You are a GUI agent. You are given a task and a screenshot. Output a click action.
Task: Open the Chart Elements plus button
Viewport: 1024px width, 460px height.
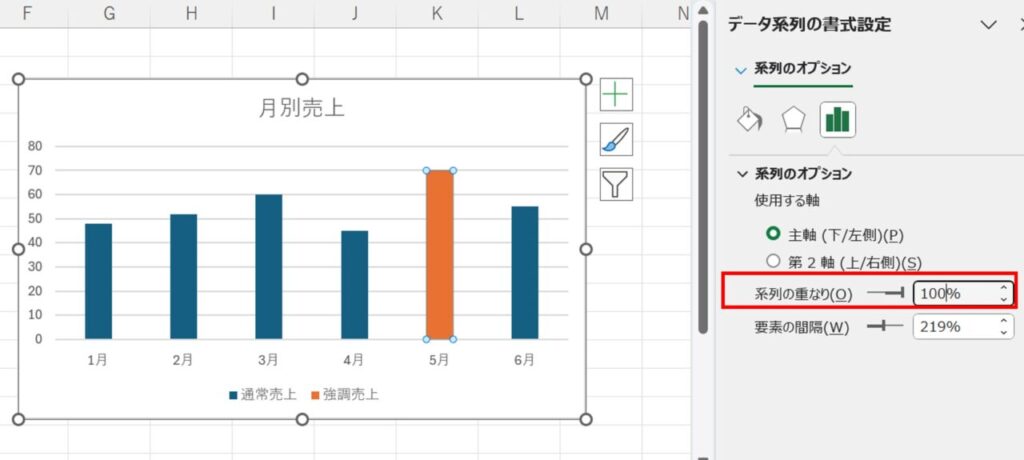616,95
